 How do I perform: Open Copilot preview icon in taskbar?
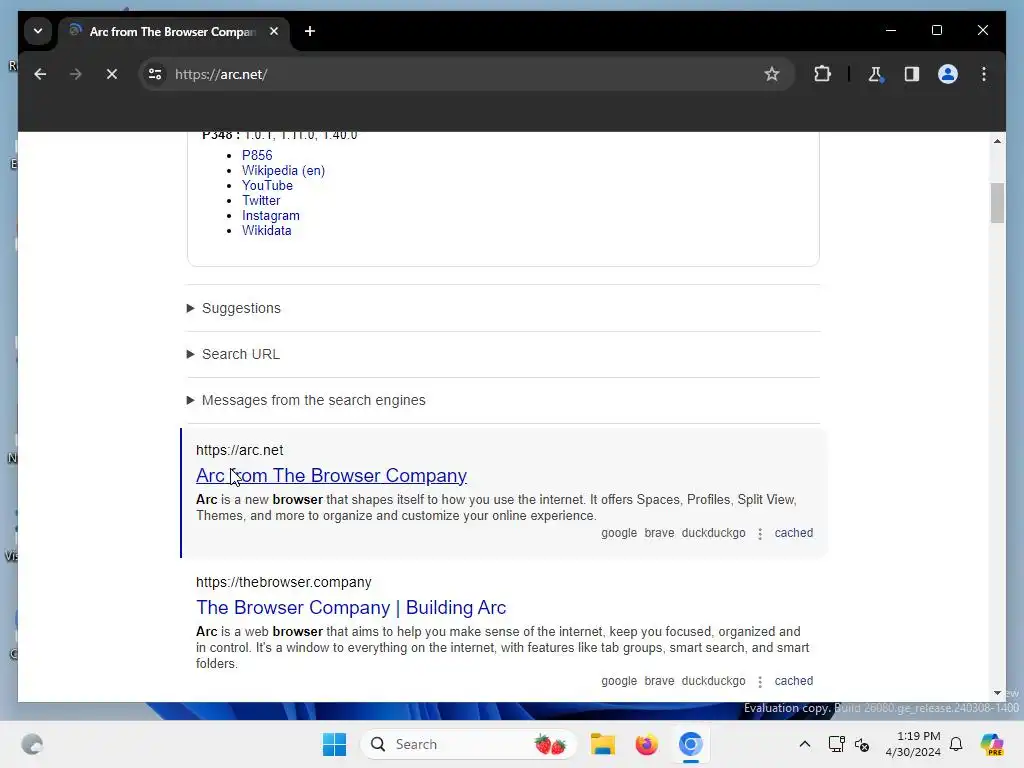992,744
